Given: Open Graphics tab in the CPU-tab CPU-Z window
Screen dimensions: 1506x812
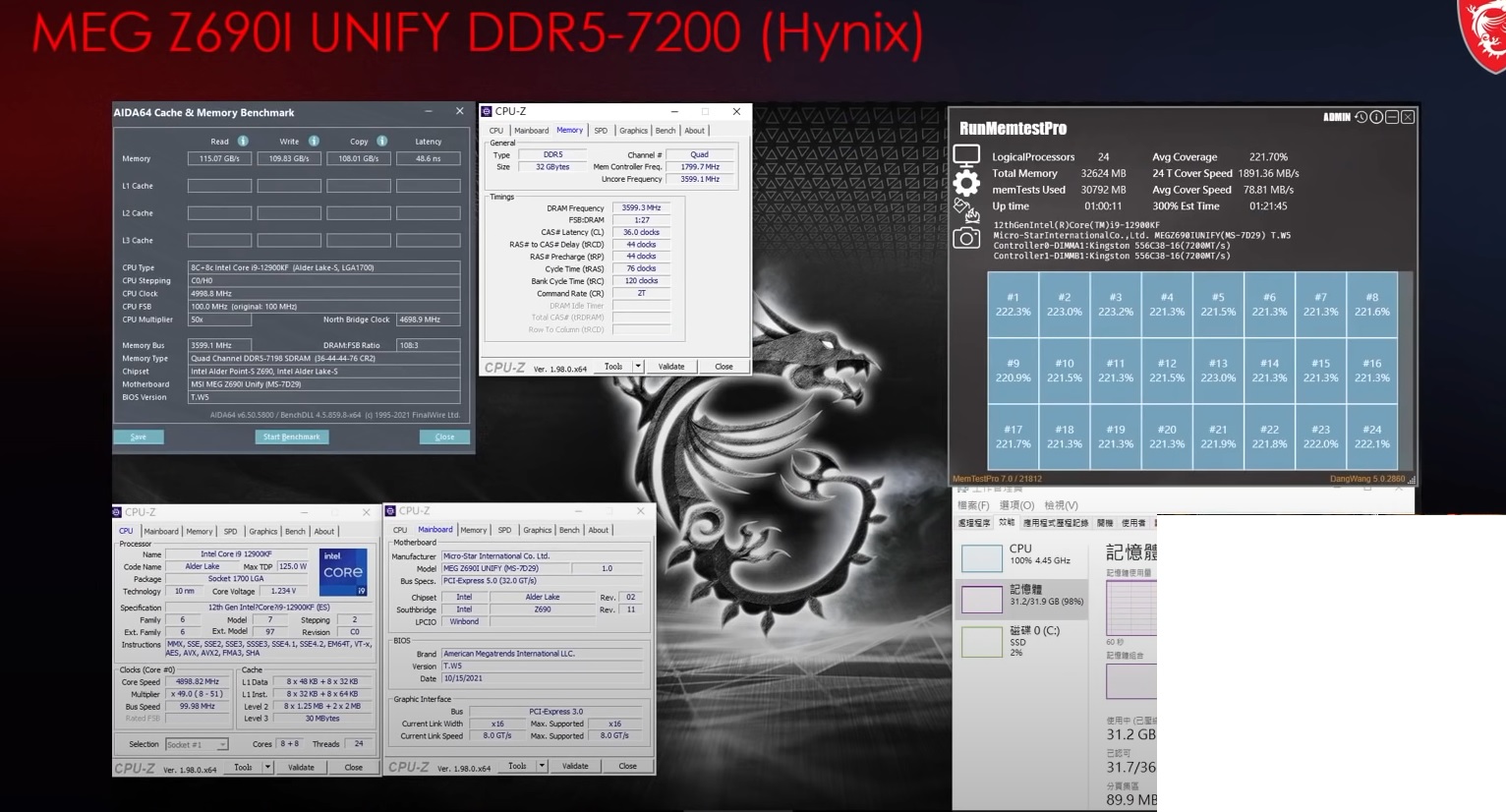Looking at the screenshot, I should click(x=262, y=532).
